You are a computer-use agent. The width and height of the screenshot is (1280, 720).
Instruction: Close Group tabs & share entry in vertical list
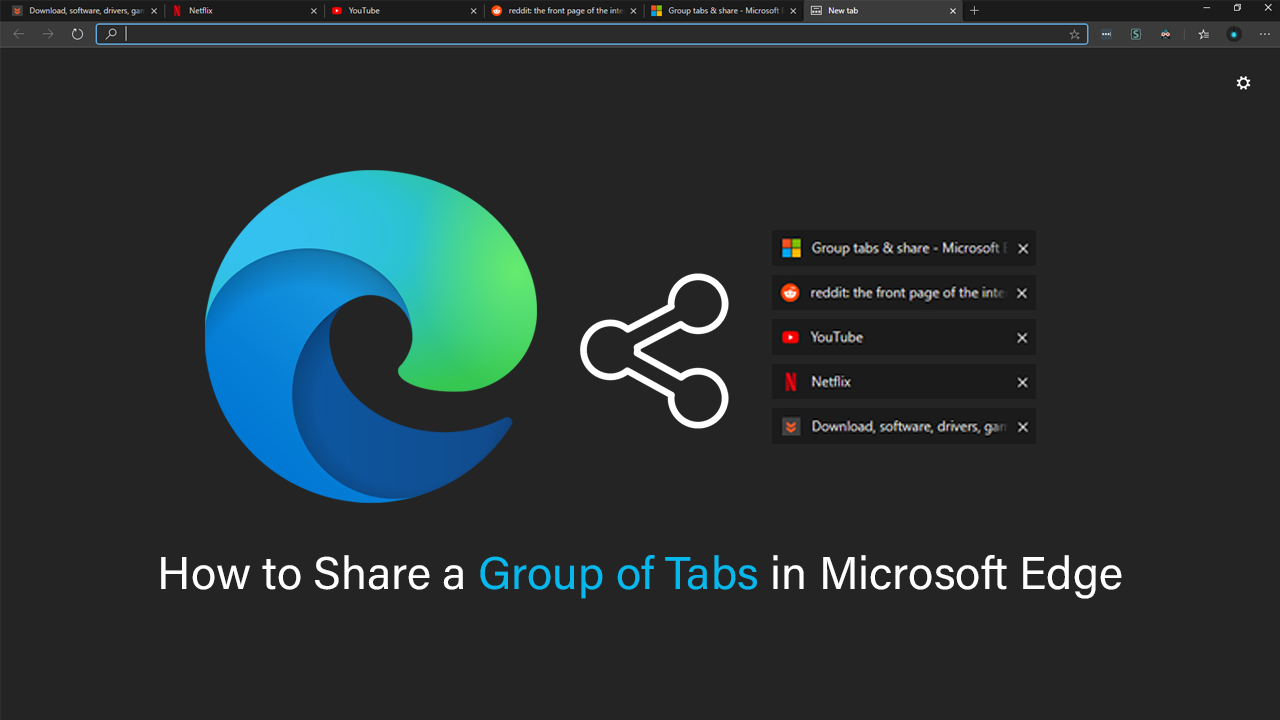coord(1022,249)
